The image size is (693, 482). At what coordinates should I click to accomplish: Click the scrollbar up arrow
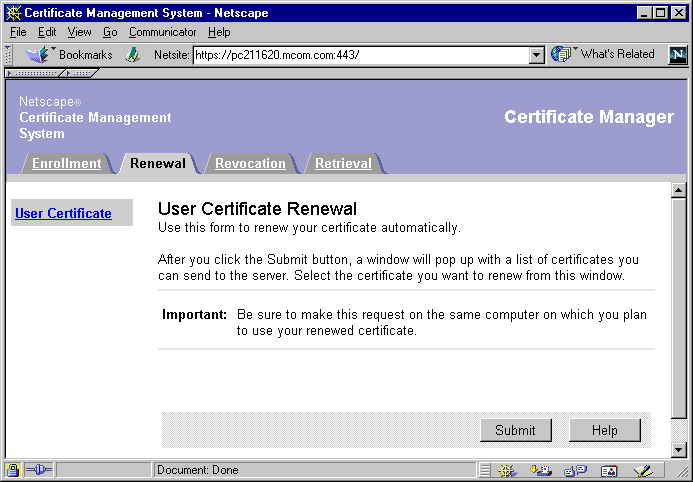[678, 190]
